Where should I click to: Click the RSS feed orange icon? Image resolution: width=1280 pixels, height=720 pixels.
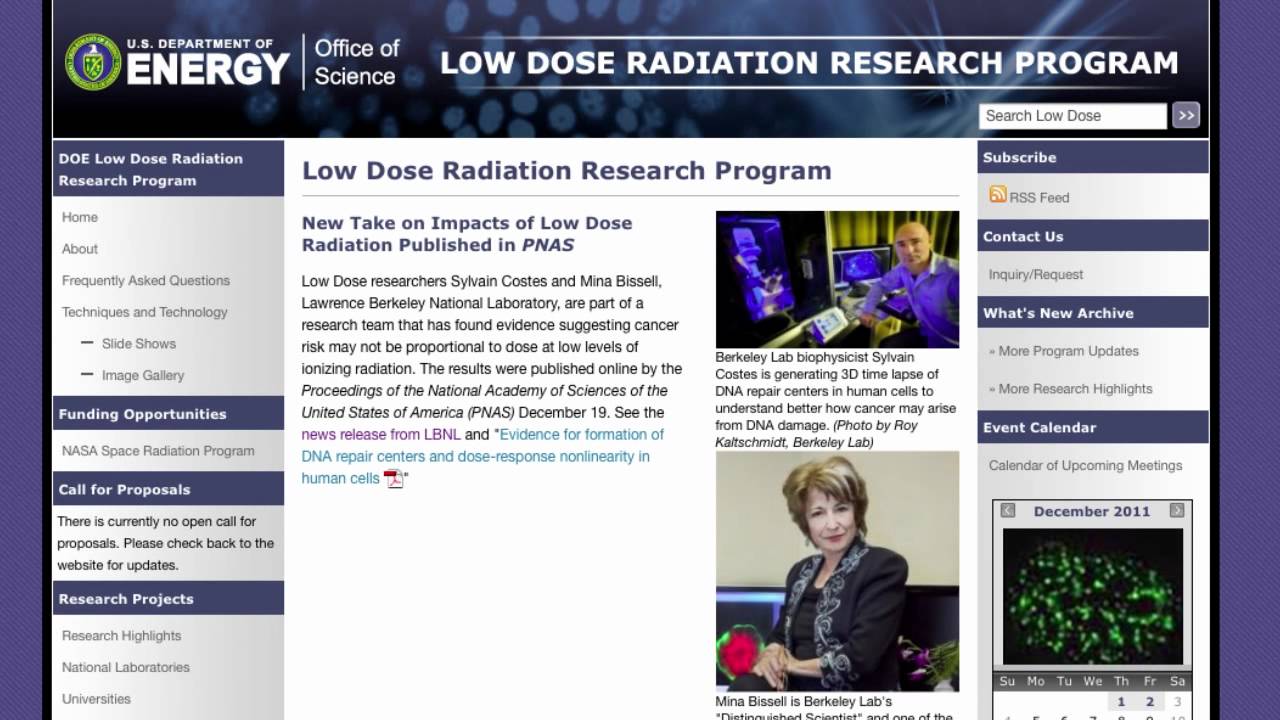[x=997, y=194]
